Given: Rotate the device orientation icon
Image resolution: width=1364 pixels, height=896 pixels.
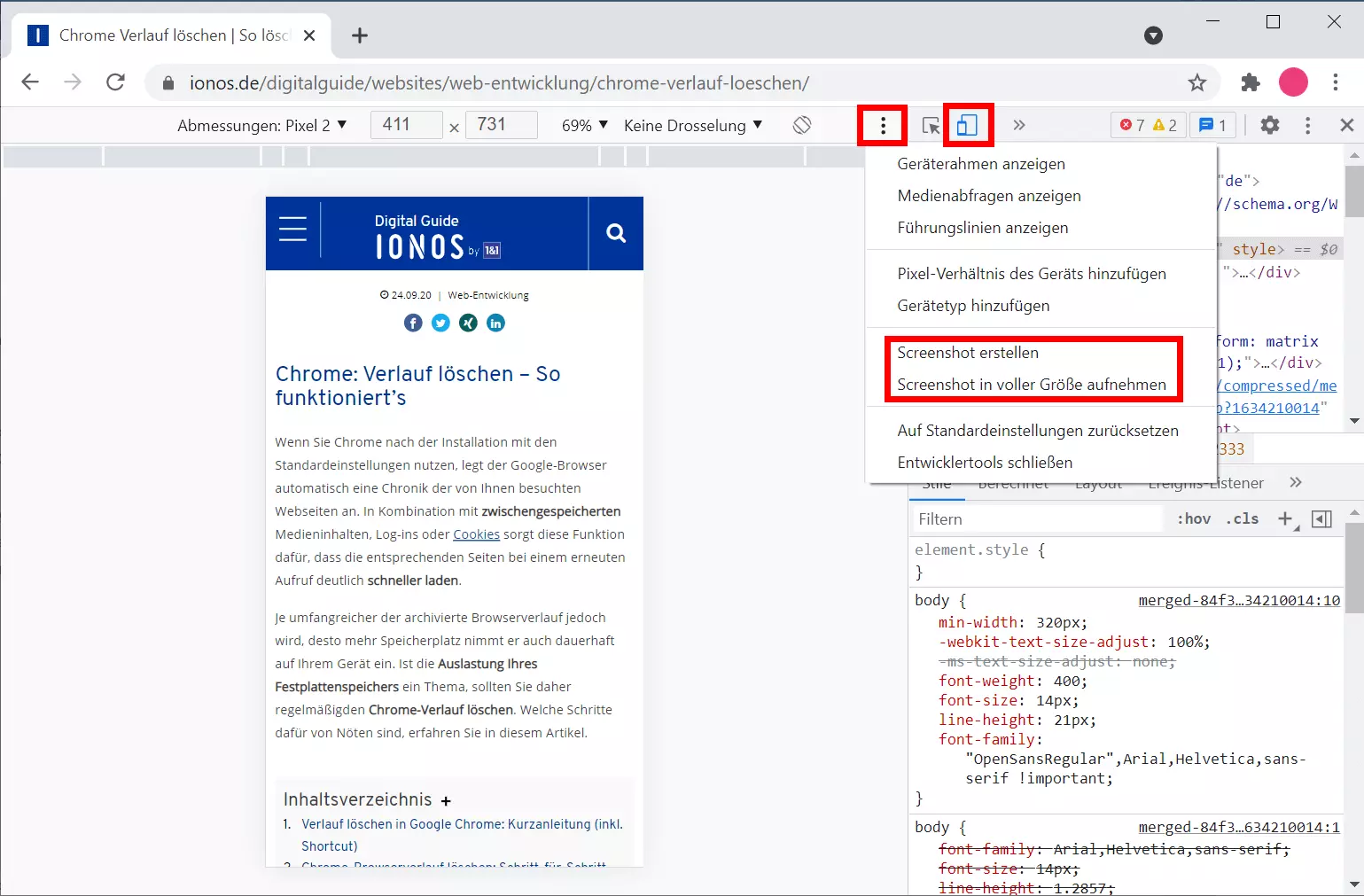Looking at the screenshot, I should point(802,125).
